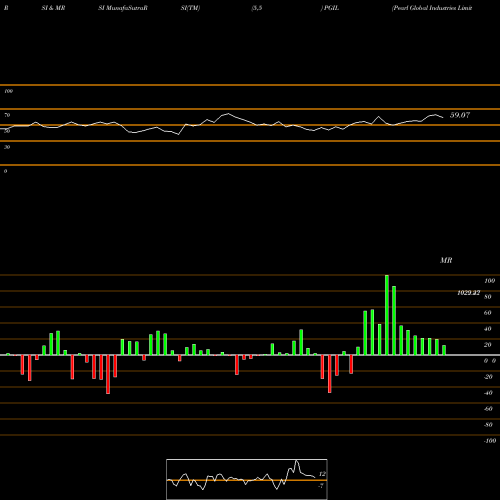Viewport: 500px width, 500px height.
Task: Select the current RSI value 59.07
Action: 460,115
